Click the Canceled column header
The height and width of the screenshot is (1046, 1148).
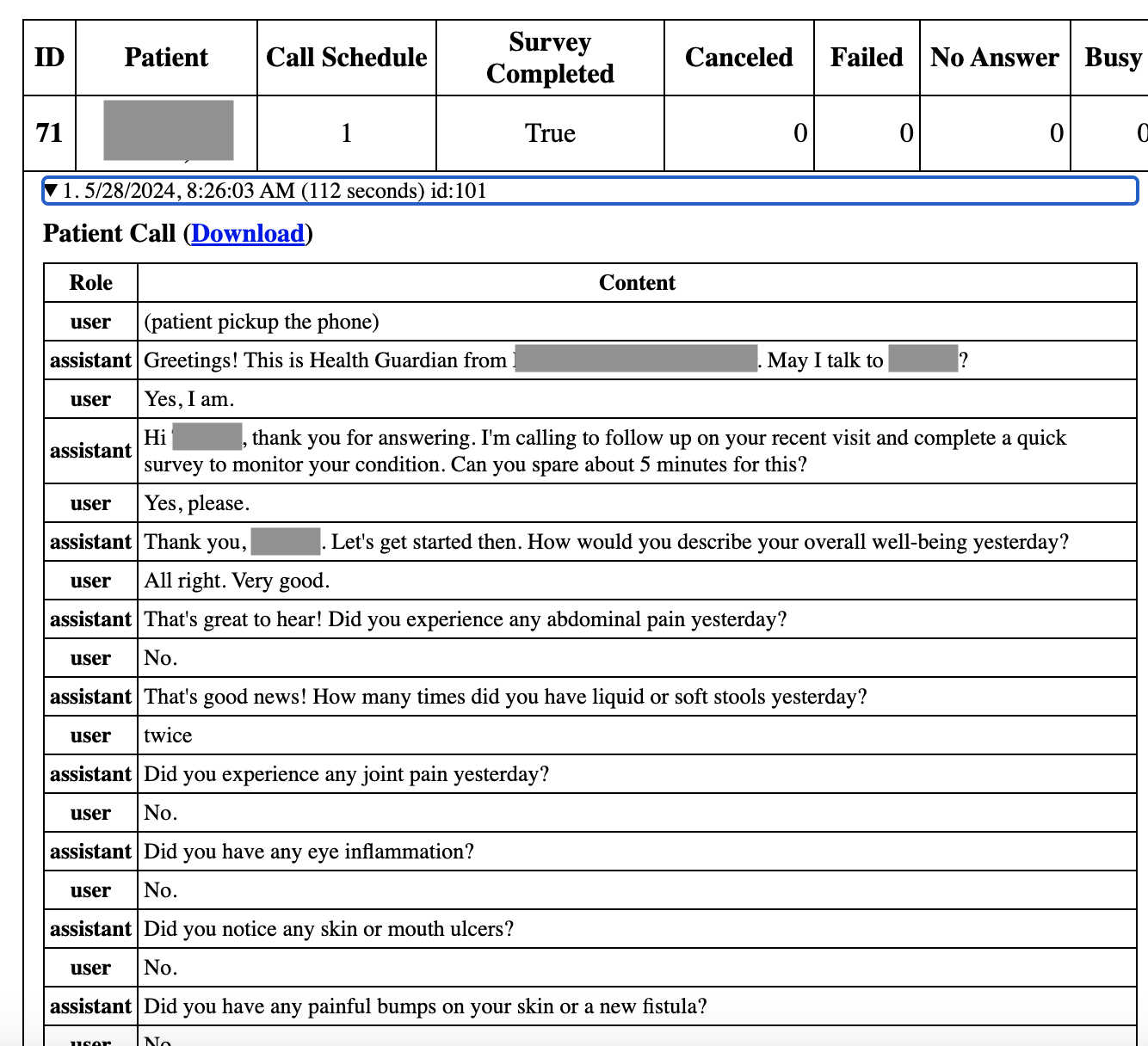[x=739, y=58]
